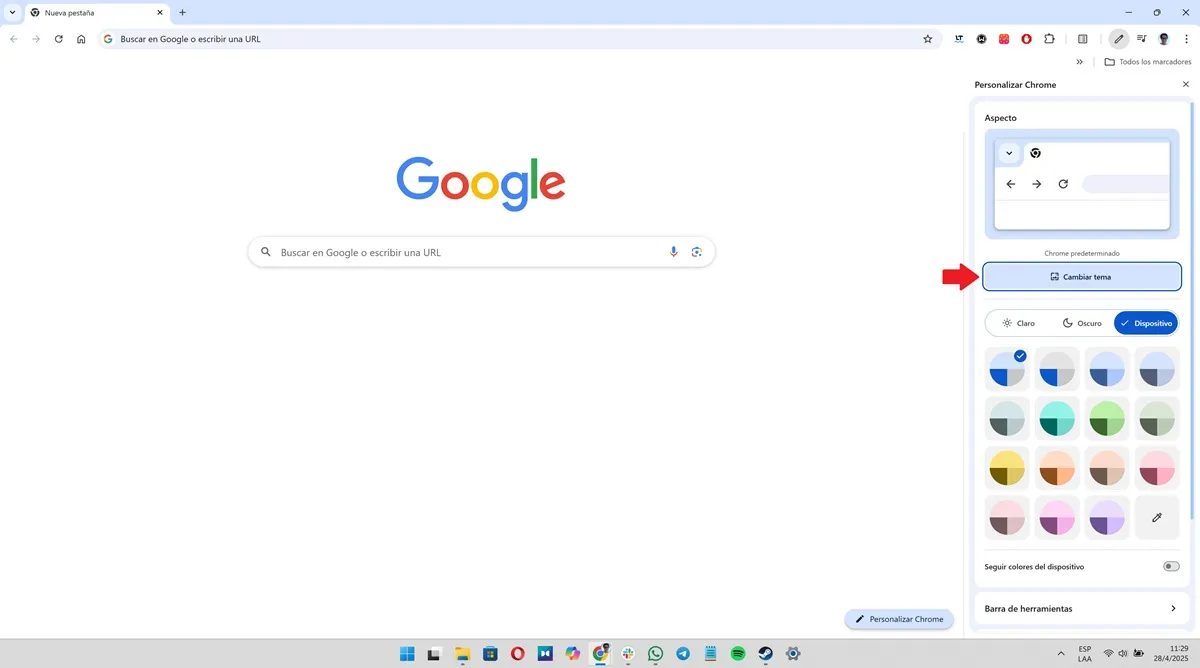Open the Extensions puzzle-piece menu
Image resolution: width=1200 pixels, height=668 pixels.
click(x=1049, y=39)
